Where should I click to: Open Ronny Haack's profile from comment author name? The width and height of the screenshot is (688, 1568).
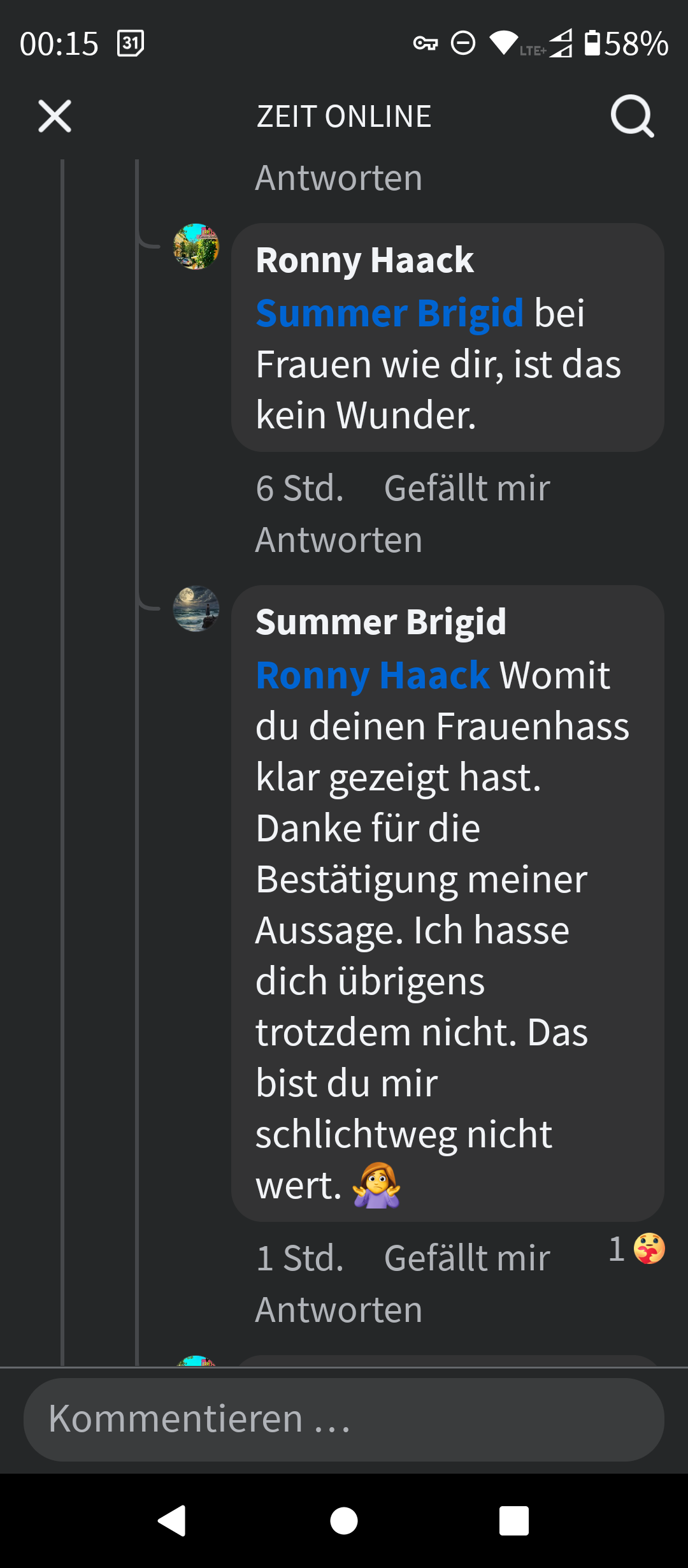364,260
